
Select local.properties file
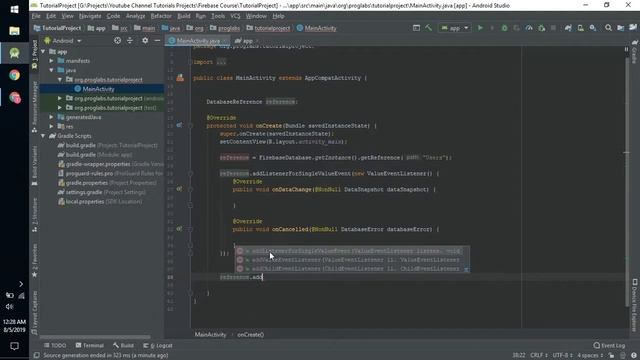pyautogui.click(x=100, y=202)
